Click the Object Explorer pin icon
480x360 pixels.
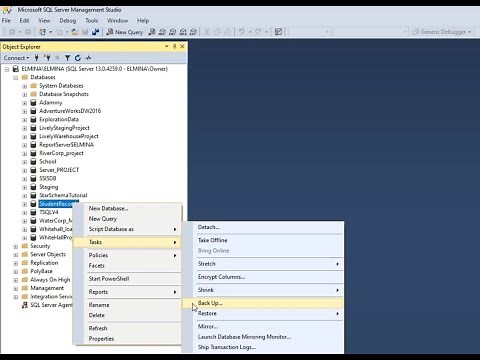click(x=174, y=46)
